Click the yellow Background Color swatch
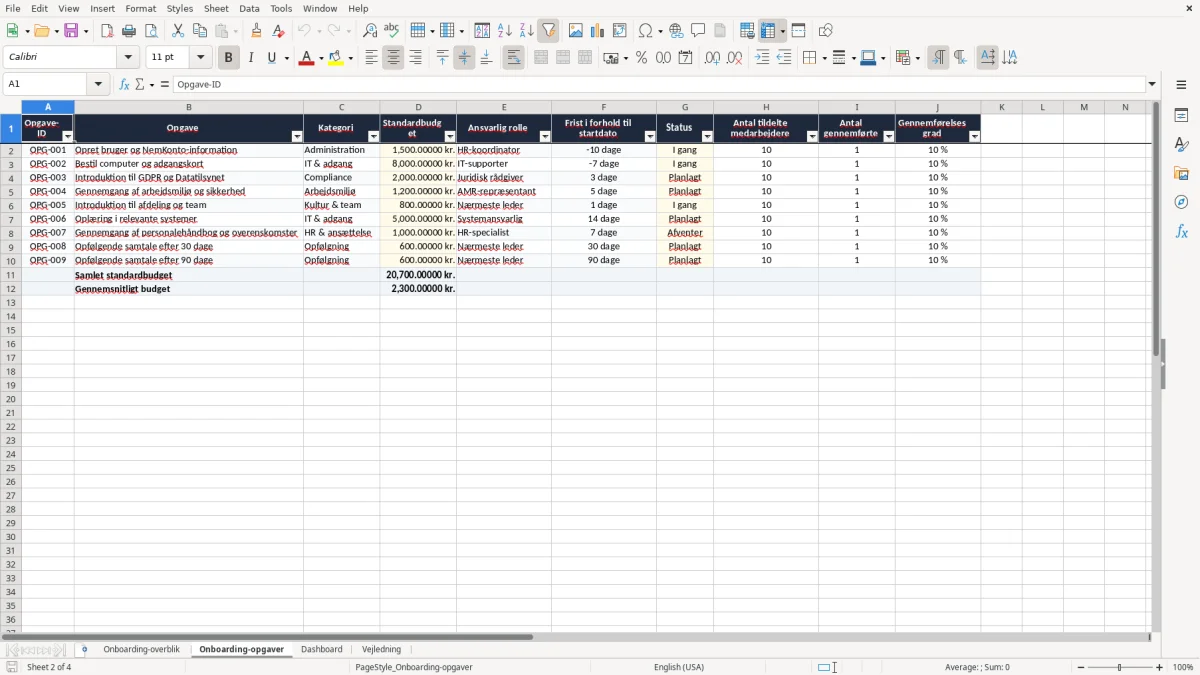 coord(336,58)
